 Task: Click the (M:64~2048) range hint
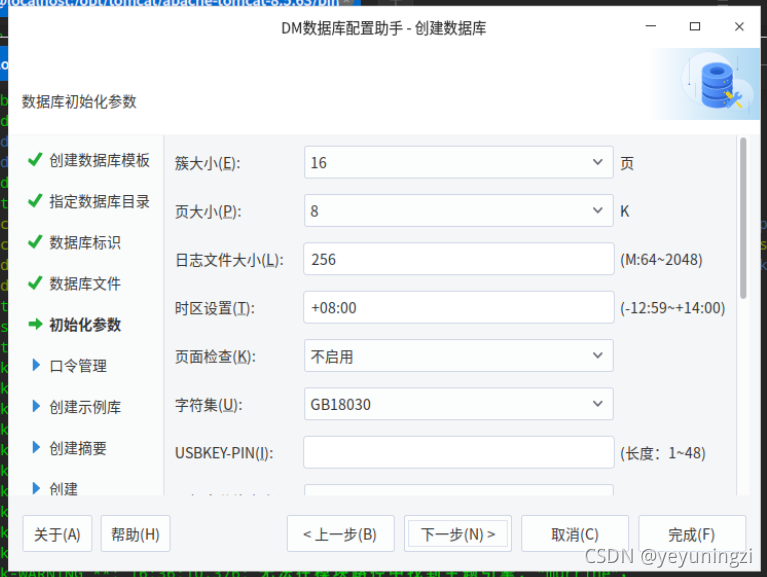click(x=661, y=259)
